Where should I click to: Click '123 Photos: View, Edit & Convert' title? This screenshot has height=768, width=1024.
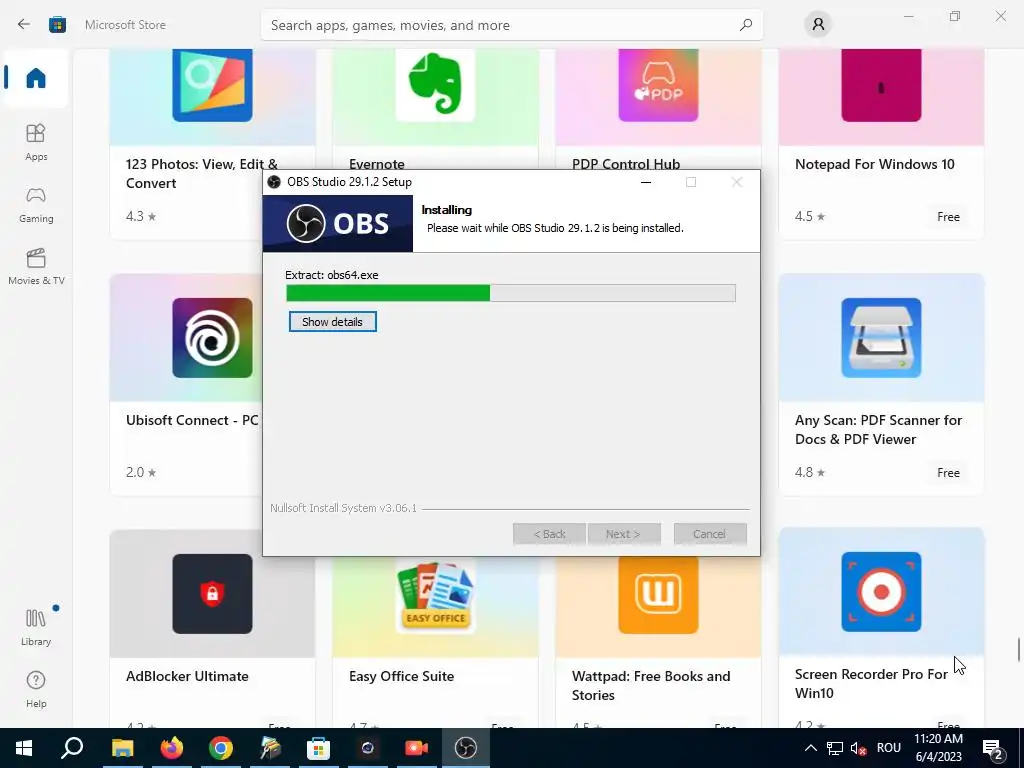coord(202,174)
